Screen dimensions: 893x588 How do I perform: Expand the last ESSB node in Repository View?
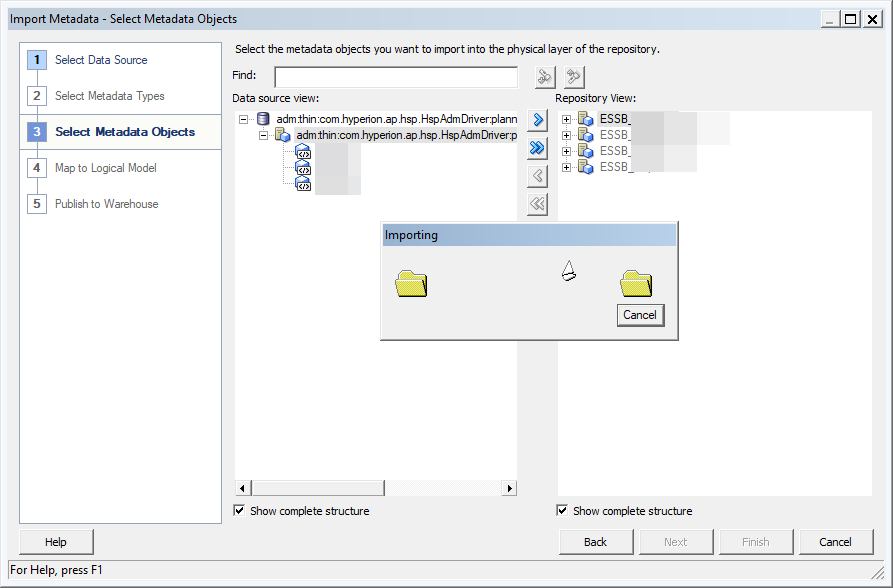point(568,166)
